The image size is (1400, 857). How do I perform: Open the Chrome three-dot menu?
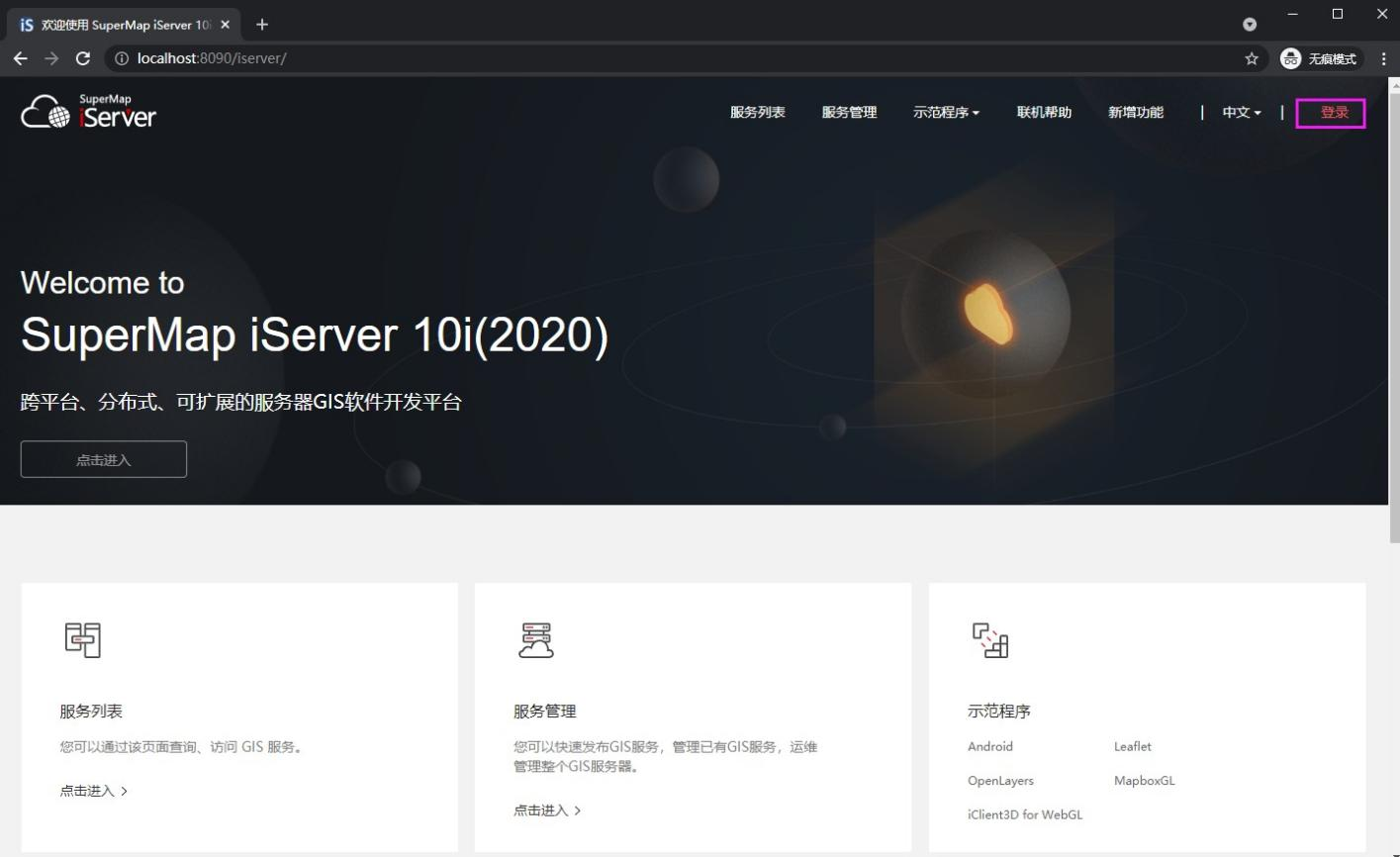[x=1383, y=58]
